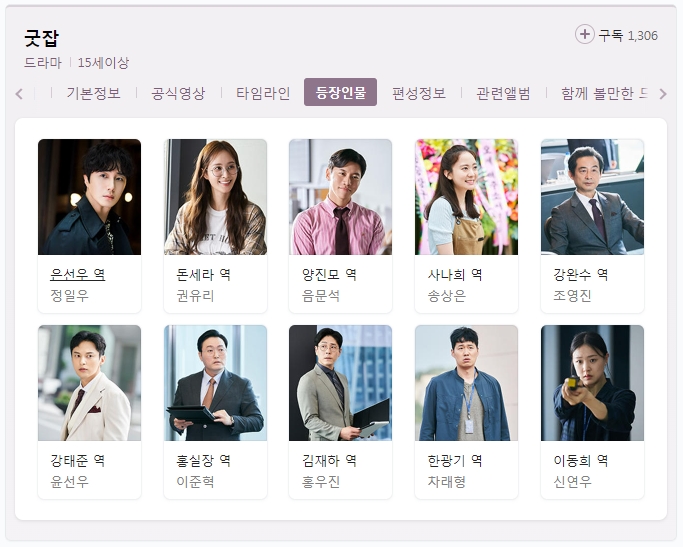
Task: Show more tabs with right arrow
Action: [663, 94]
